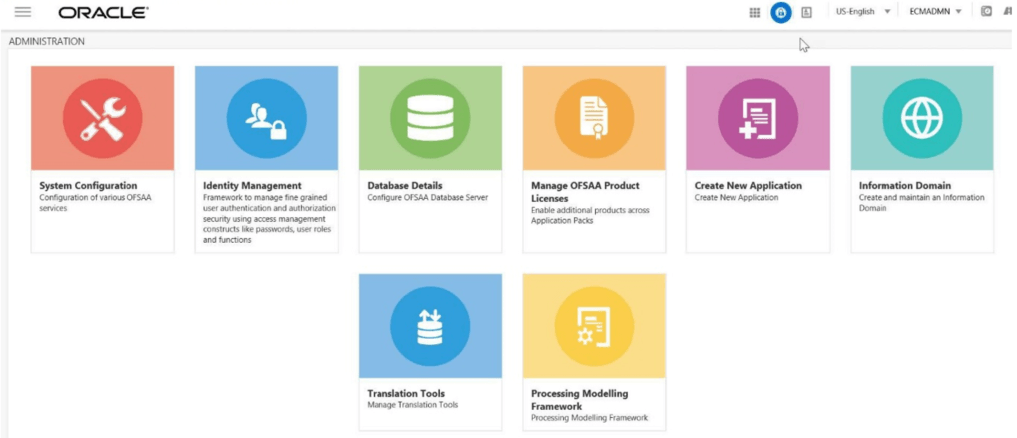Click the Create New Application icon
The width and height of the screenshot is (1017, 438).
pyautogui.click(x=758, y=118)
